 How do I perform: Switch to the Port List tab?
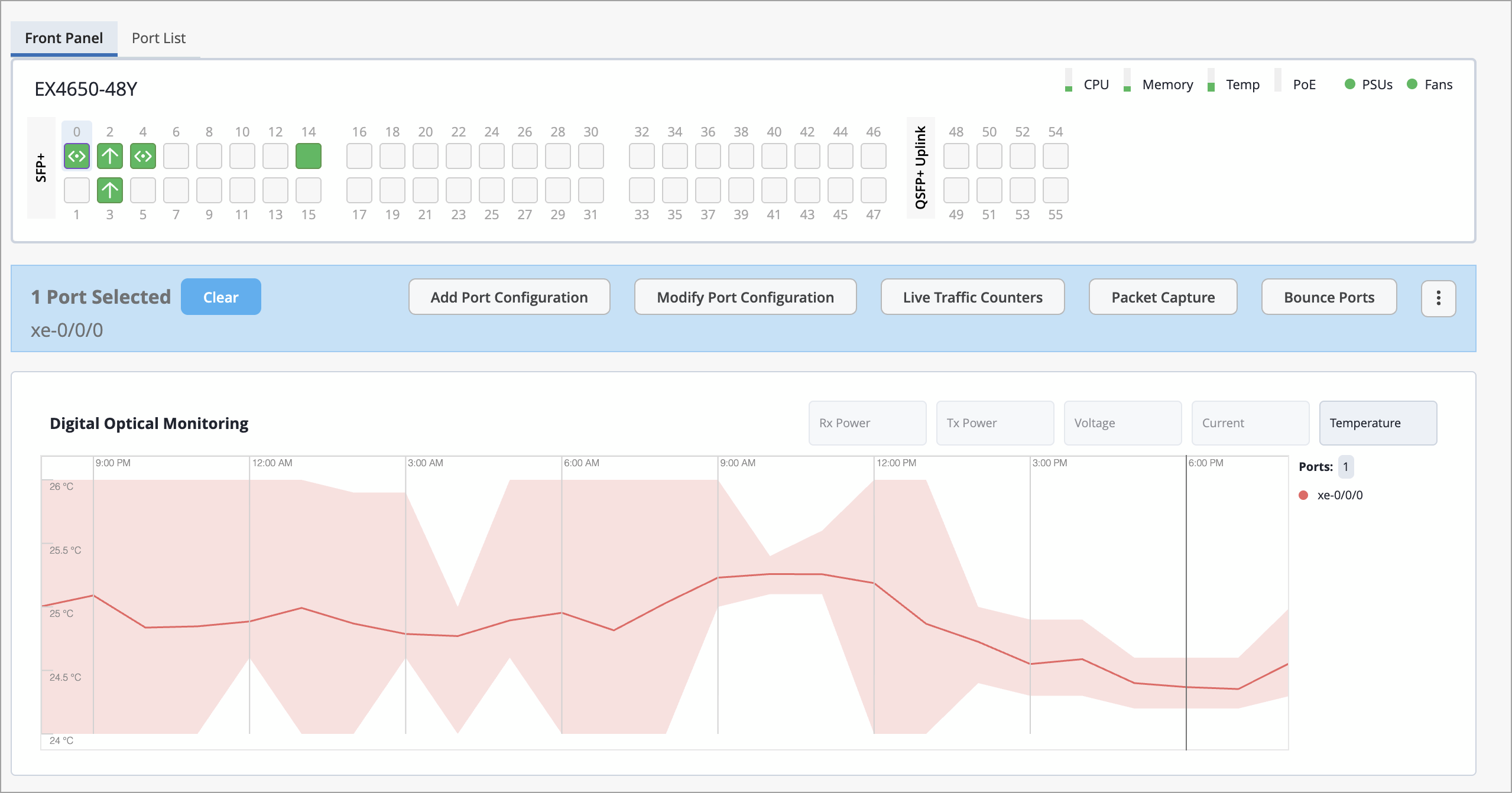[158, 38]
